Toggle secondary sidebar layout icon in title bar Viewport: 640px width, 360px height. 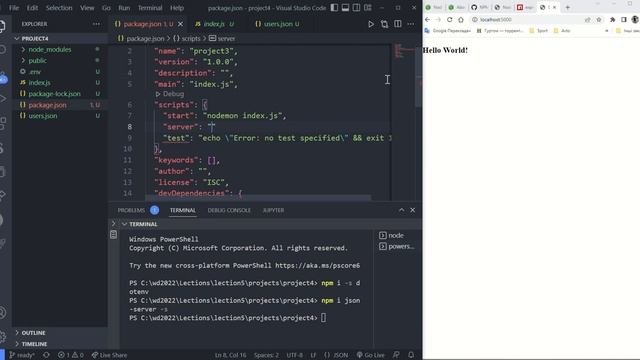[356, 8]
